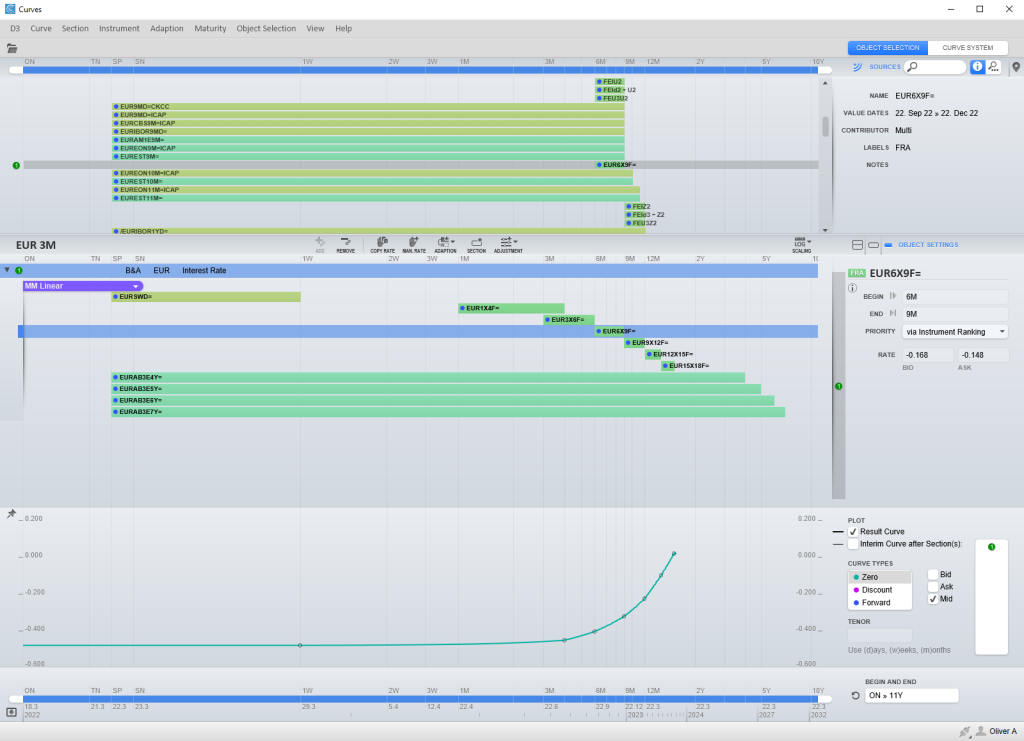Image resolution: width=1024 pixels, height=741 pixels.
Task: Click the Section toolbar icon
Action: [x=476, y=243]
